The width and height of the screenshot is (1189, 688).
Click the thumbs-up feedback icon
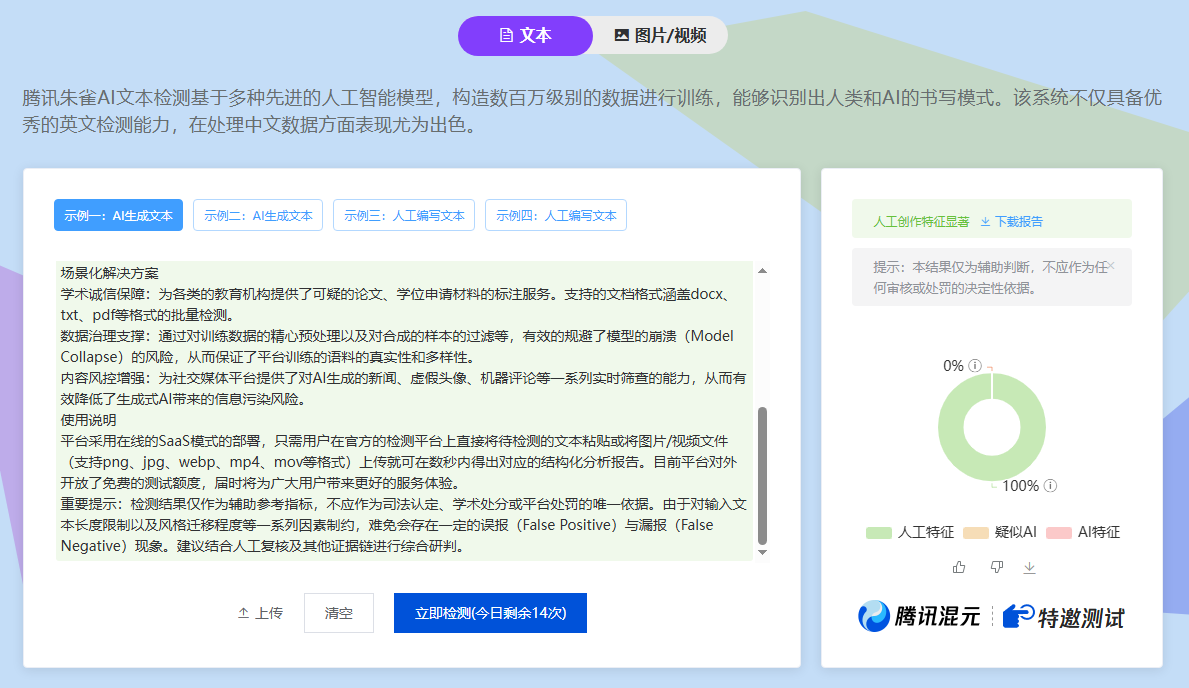coord(959,567)
